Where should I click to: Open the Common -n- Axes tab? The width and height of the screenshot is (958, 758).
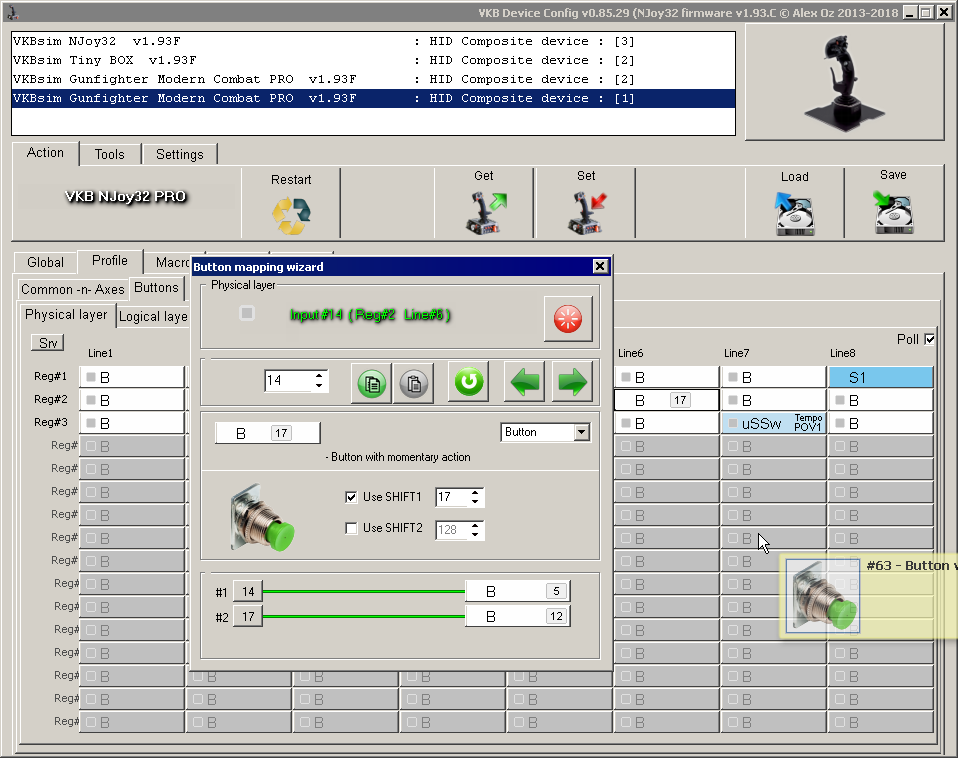point(73,289)
